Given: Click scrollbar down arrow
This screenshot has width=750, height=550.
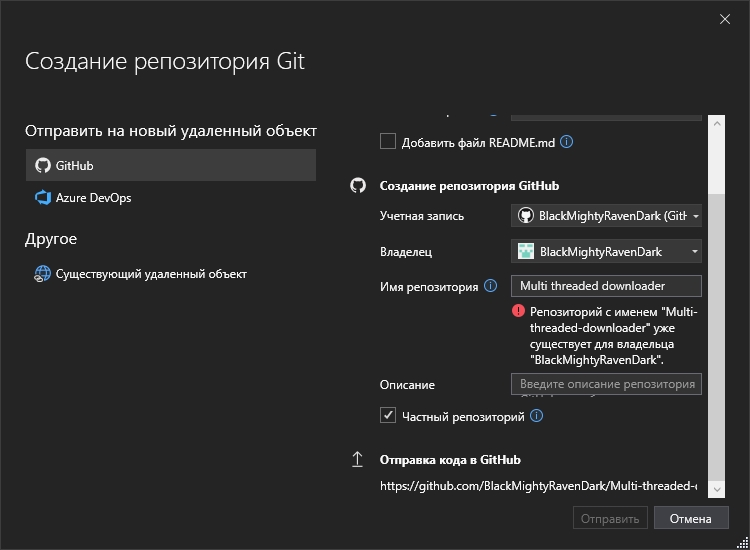Looking at the screenshot, I should point(717,489).
